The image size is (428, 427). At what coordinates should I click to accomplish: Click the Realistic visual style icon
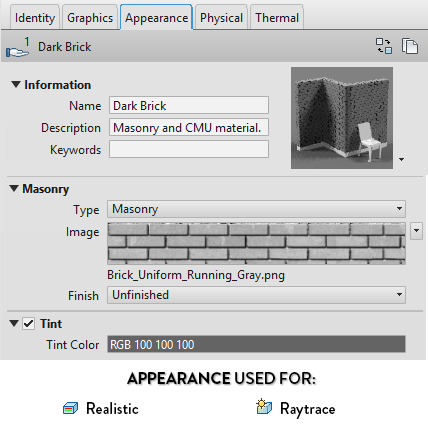pyautogui.click(x=70, y=408)
